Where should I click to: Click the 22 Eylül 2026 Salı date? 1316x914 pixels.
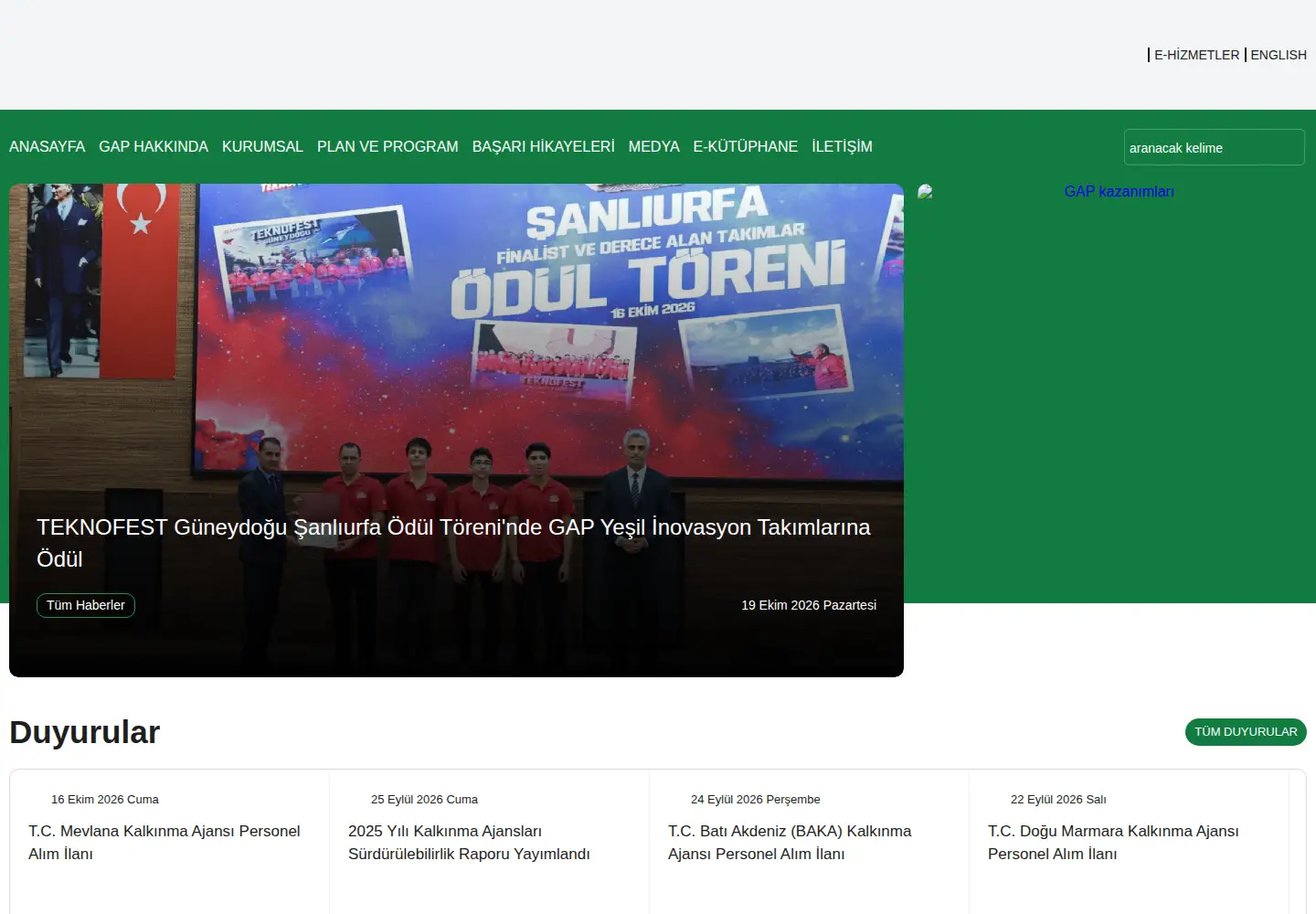click(1058, 800)
